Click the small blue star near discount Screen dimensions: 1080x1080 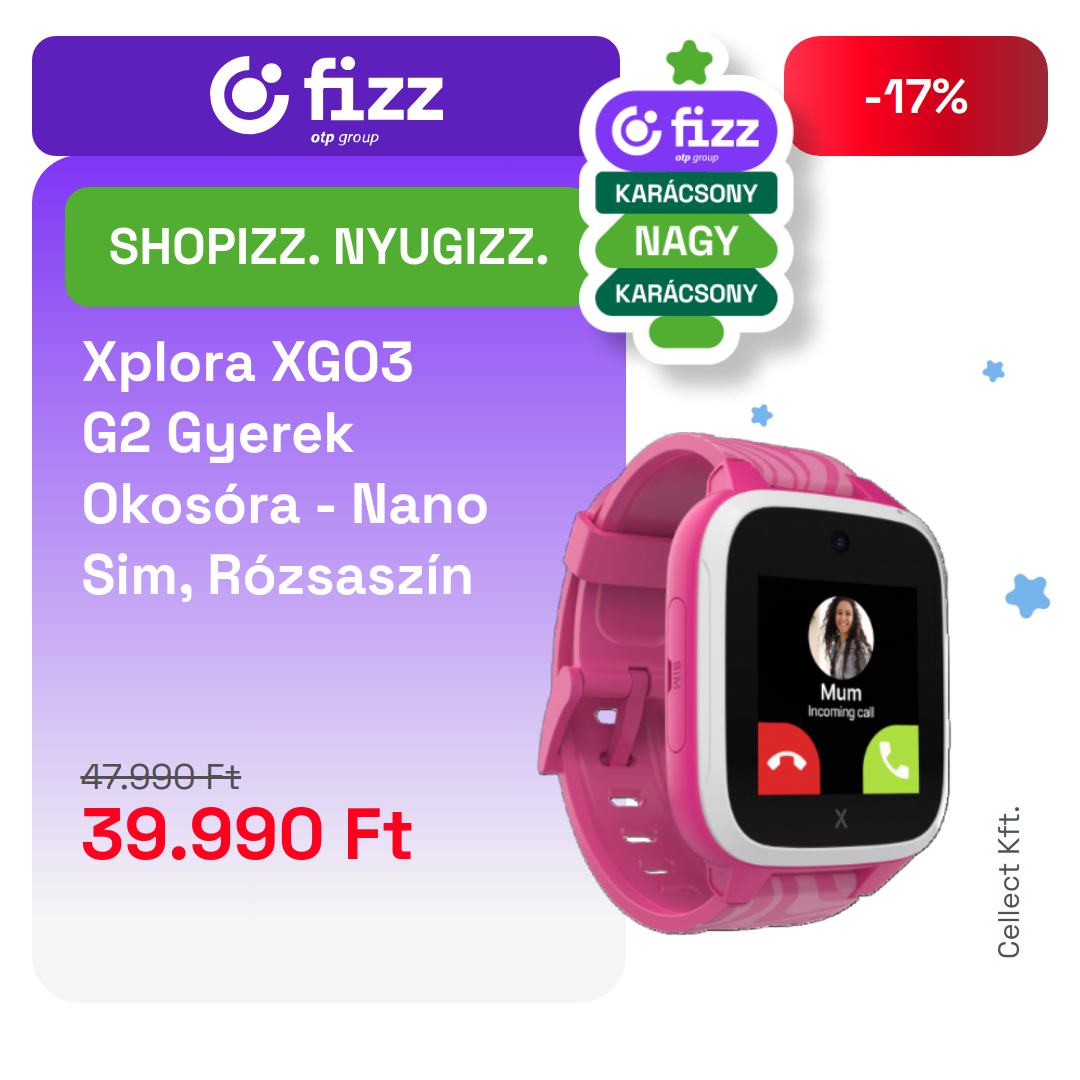(993, 371)
